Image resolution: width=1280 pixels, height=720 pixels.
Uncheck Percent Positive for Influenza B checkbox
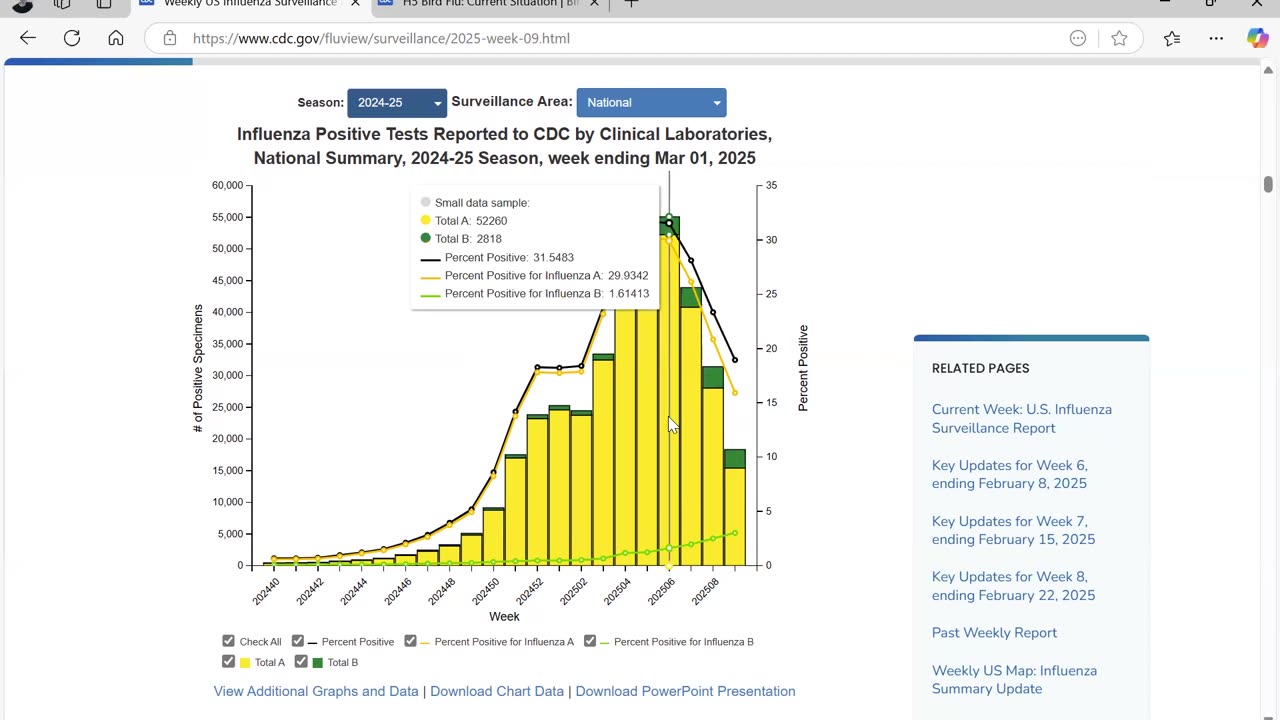pos(590,641)
